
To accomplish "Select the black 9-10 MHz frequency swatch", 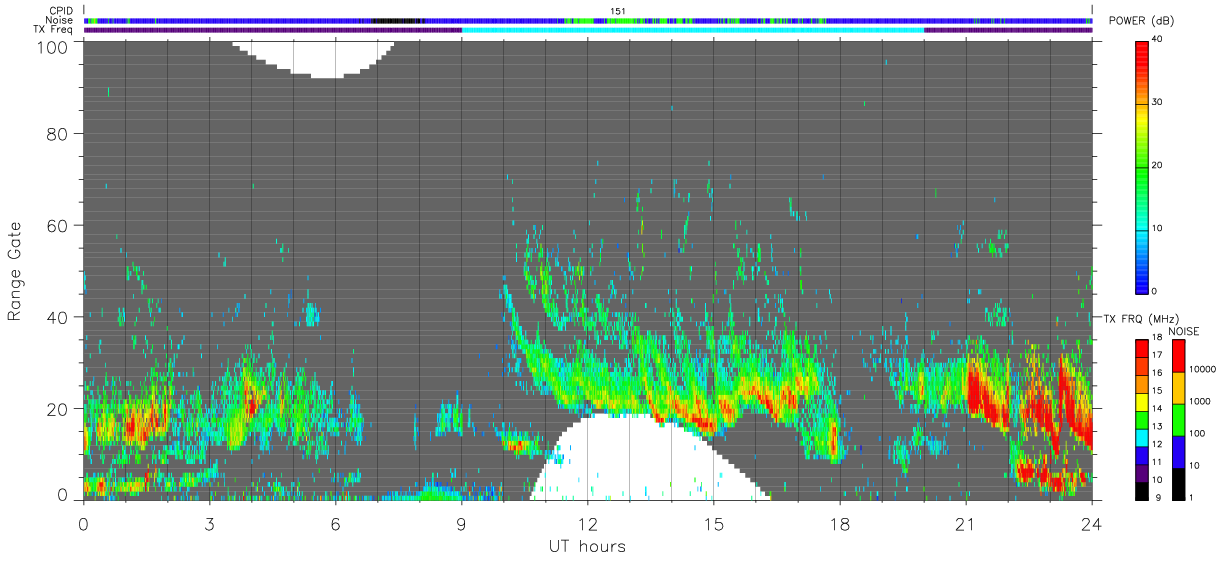I will [x=1141, y=490].
